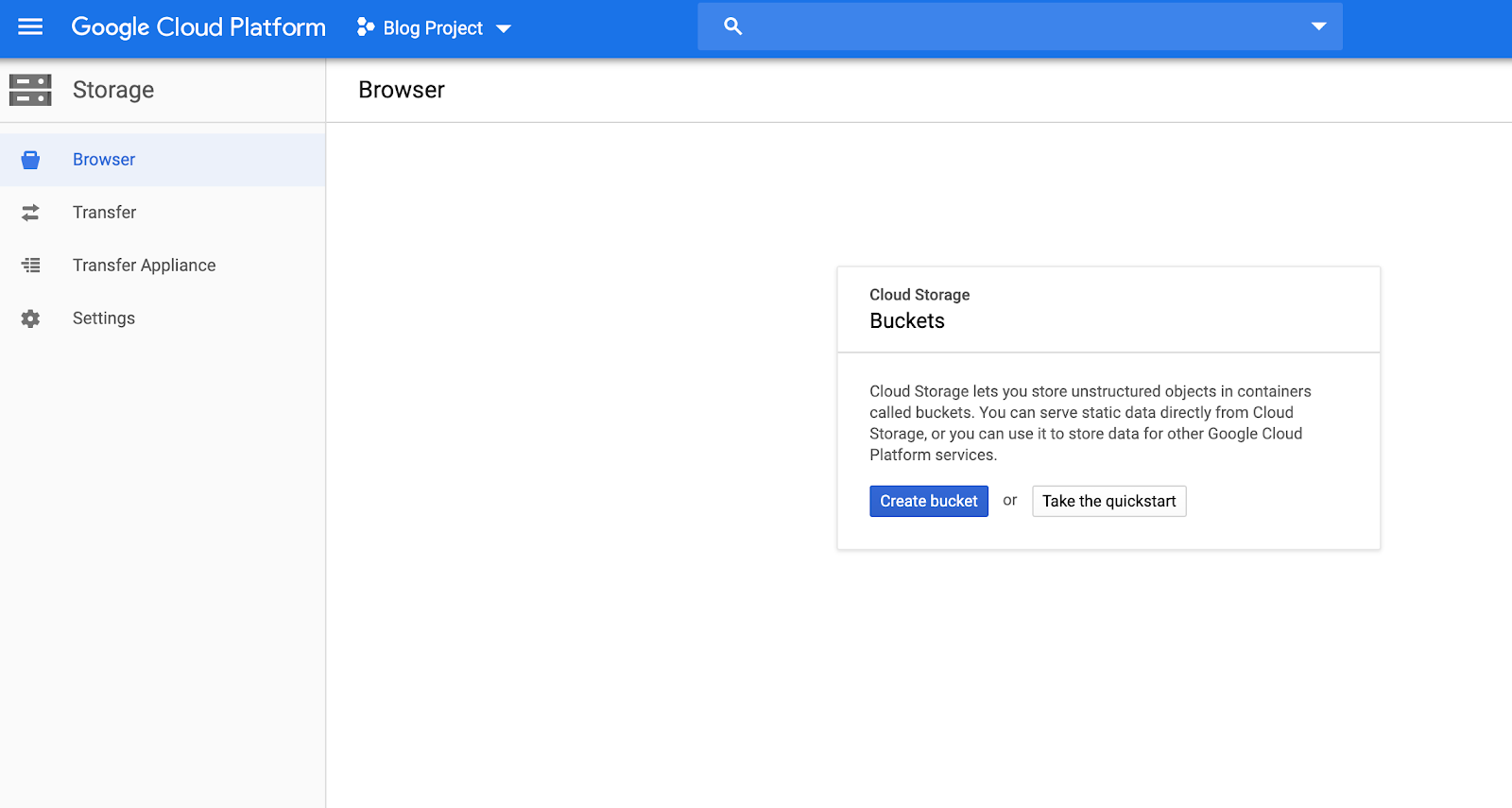This screenshot has width=1512, height=808.
Task: Click the Cloud Storage card label
Action: [x=919, y=295]
